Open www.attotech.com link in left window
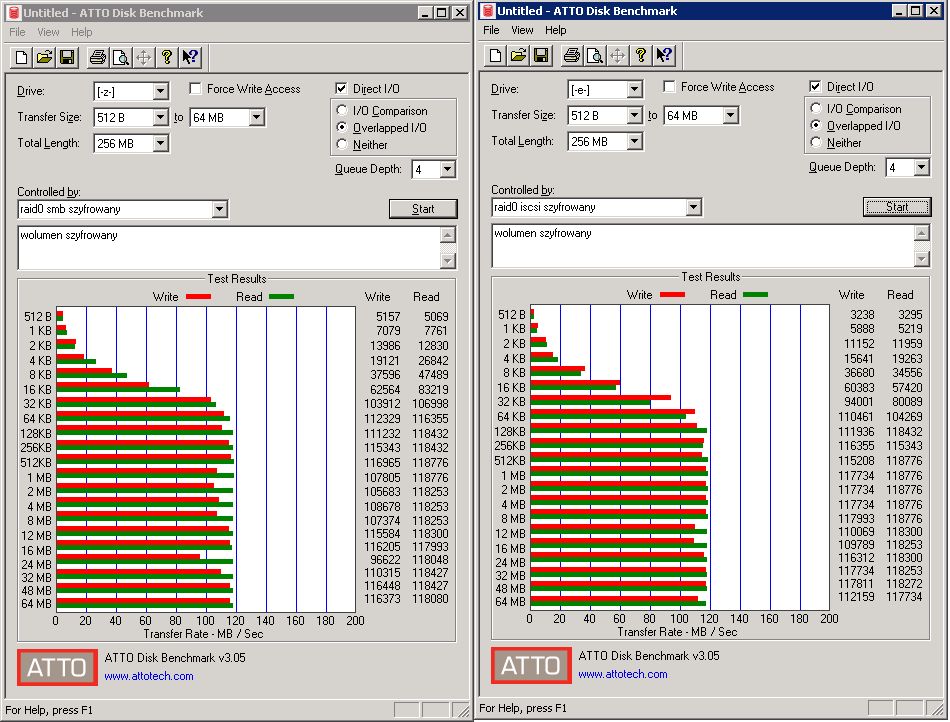The image size is (950, 722). click(x=149, y=676)
